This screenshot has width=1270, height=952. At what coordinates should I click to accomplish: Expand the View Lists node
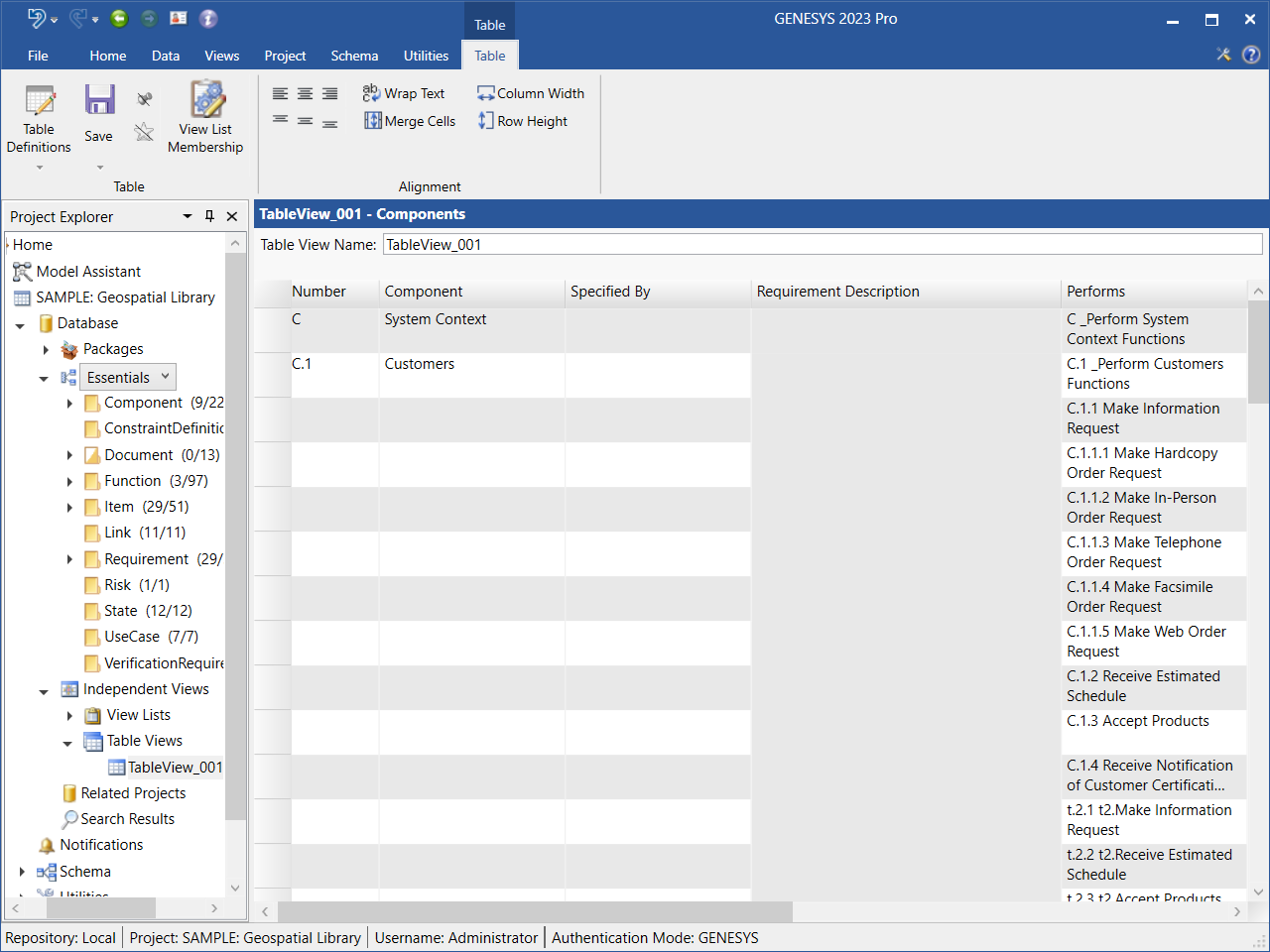(x=69, y=716)
